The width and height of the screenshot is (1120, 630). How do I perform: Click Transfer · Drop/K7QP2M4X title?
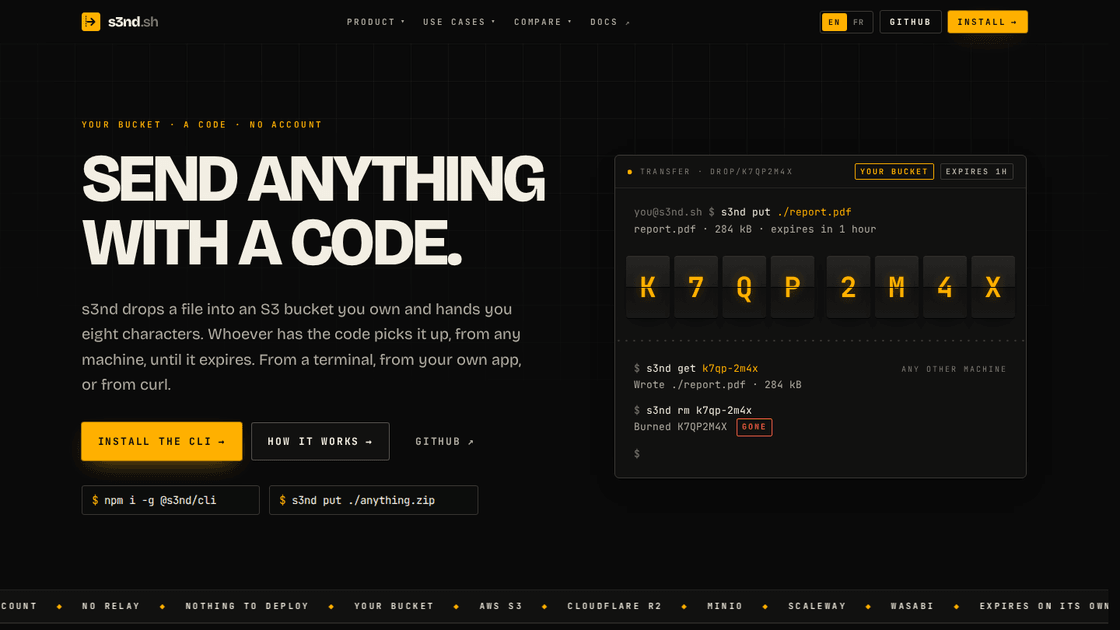716,171
